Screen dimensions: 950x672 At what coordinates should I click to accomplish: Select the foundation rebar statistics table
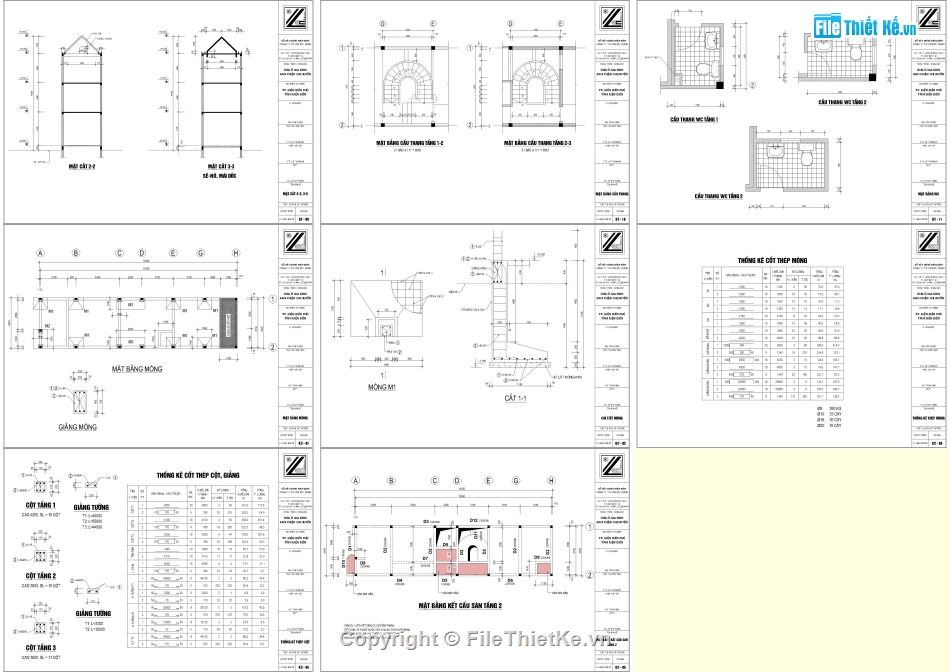(x=772, y=333)
